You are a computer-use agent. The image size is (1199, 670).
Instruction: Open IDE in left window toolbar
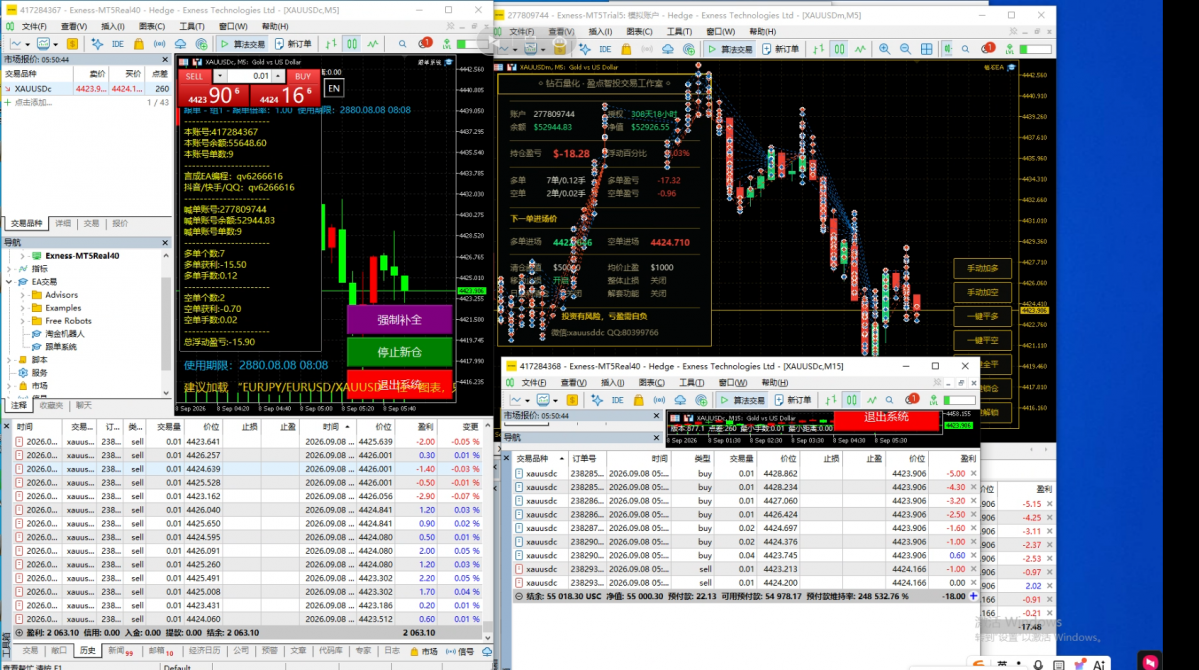(117, 44)
